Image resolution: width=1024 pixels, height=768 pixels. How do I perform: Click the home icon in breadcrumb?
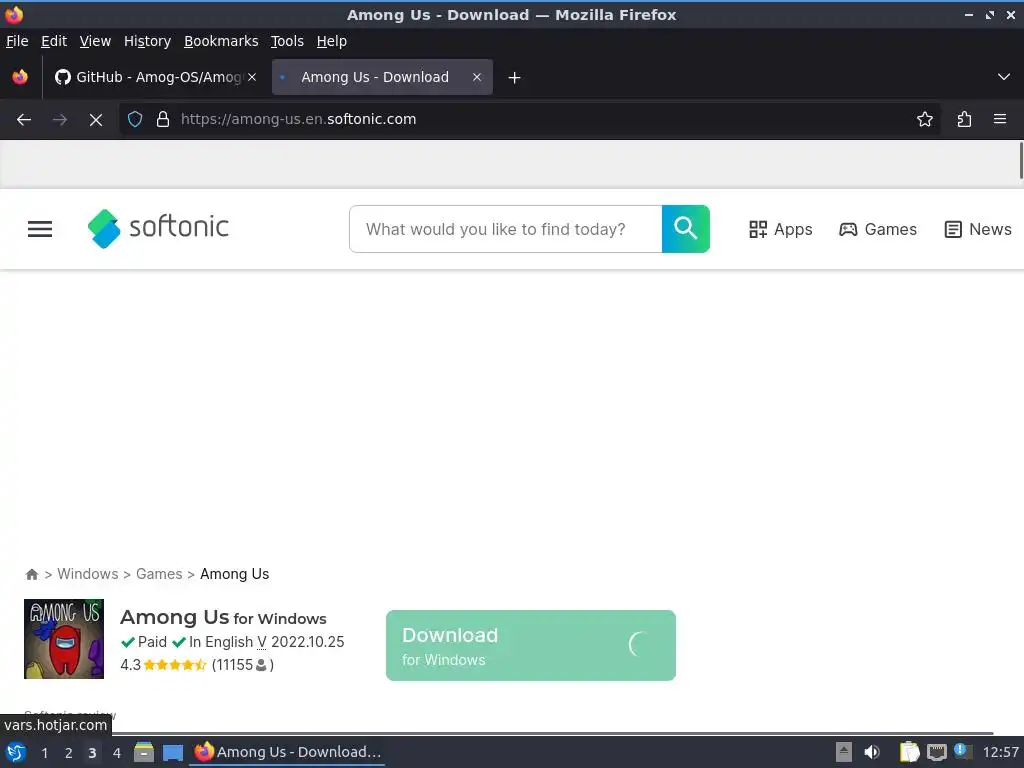tap(31, 574)
